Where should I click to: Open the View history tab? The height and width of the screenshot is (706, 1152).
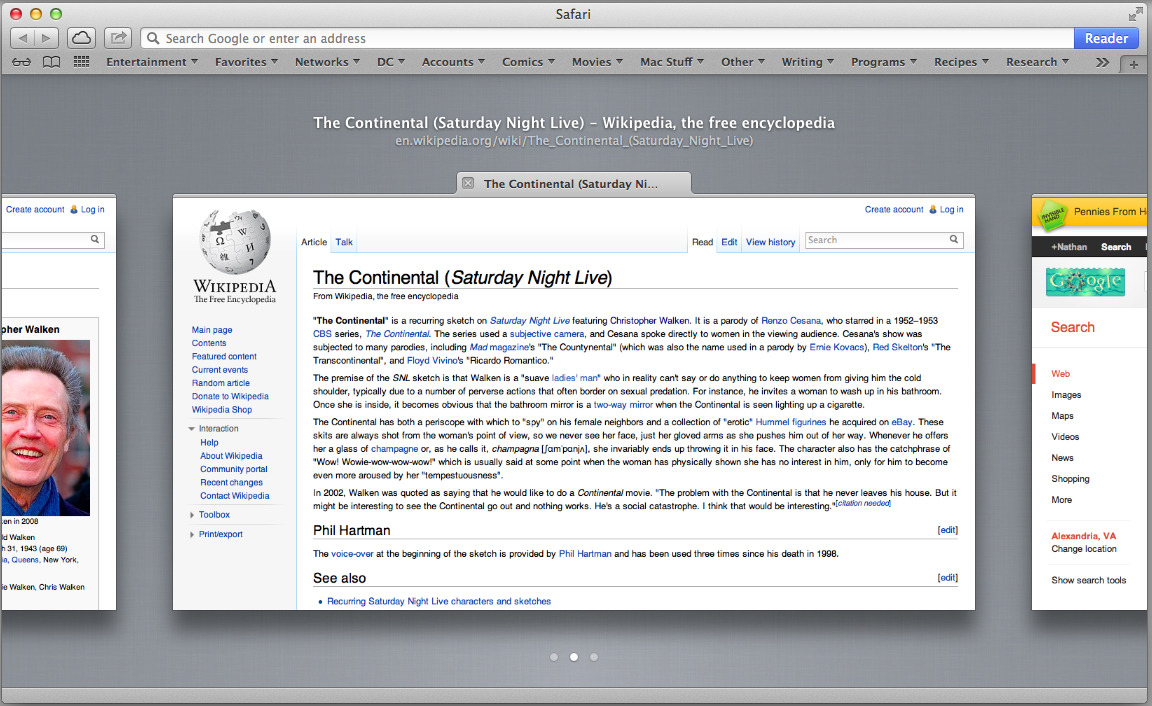[x=771, y=242]
